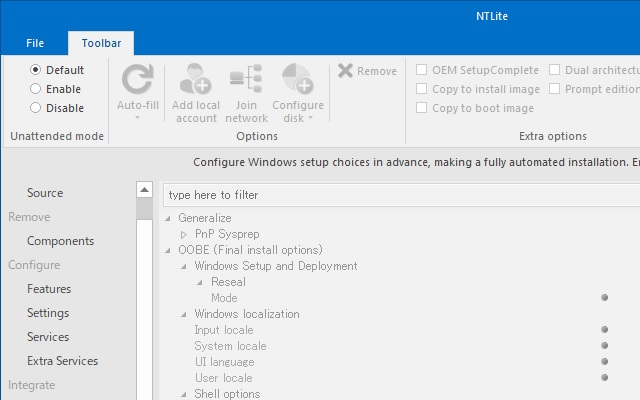Click the Windows localization row text

click(x=247, y=314)
